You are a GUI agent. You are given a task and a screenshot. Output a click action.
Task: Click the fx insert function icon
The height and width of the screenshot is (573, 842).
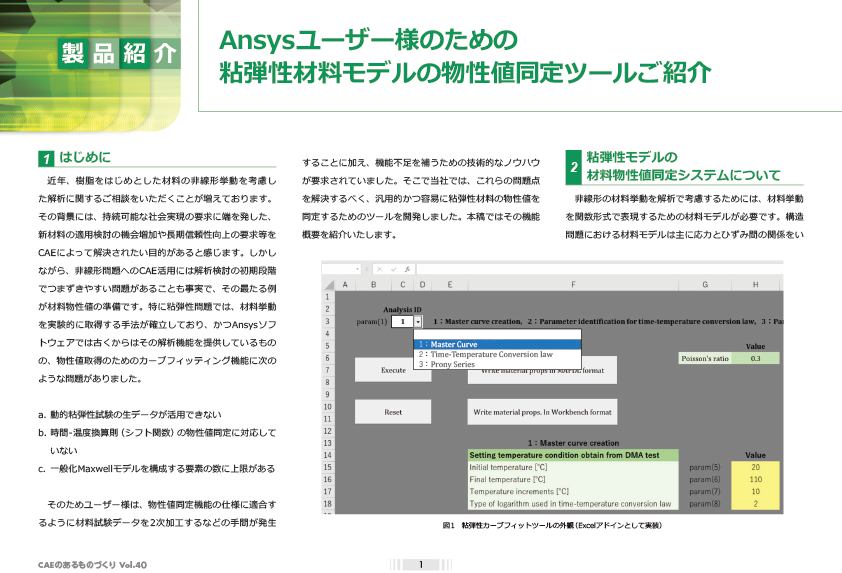coord(408,269)
